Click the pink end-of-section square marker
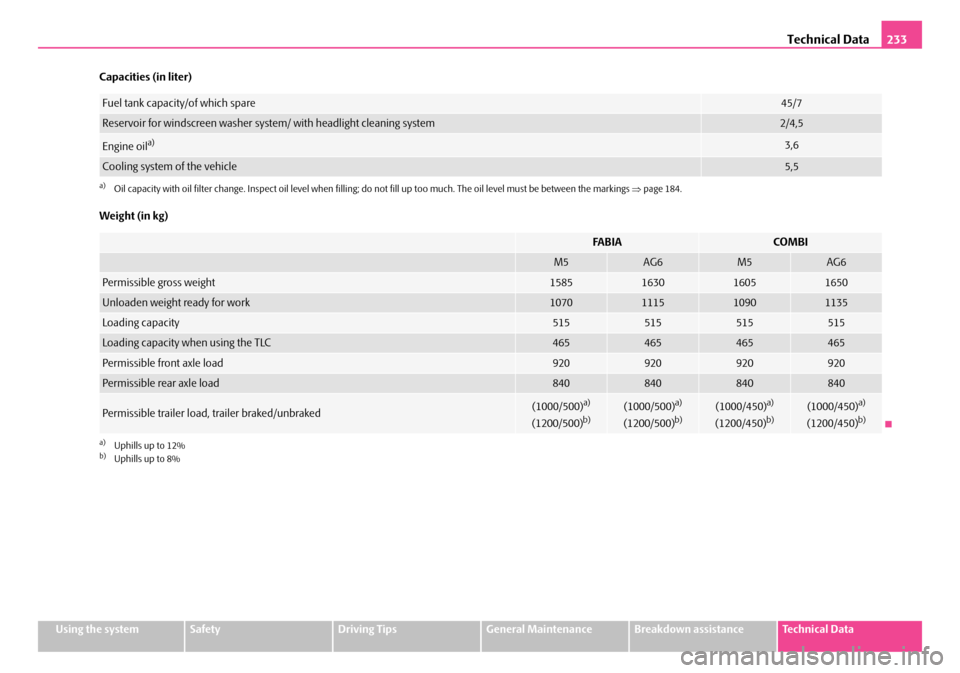 pyautogui.click(x=888, y=423)
